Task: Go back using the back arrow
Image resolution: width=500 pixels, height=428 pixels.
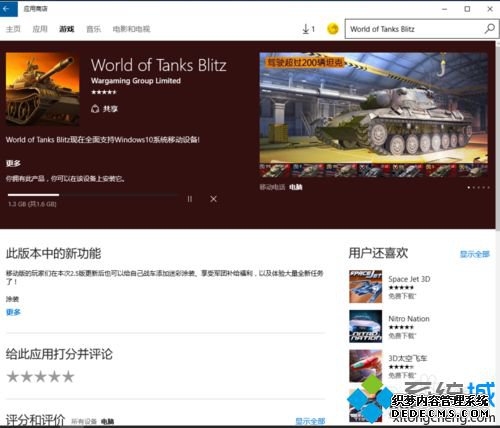Action: pos(9,8)
